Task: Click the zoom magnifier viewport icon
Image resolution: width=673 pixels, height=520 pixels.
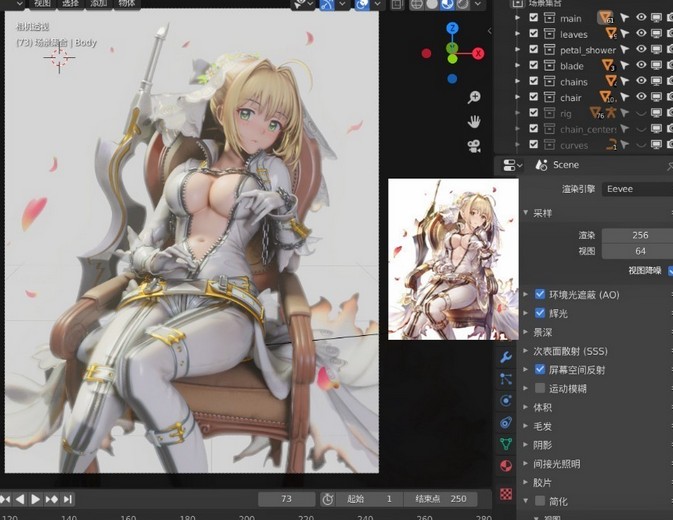Action: tap(474, 97)
